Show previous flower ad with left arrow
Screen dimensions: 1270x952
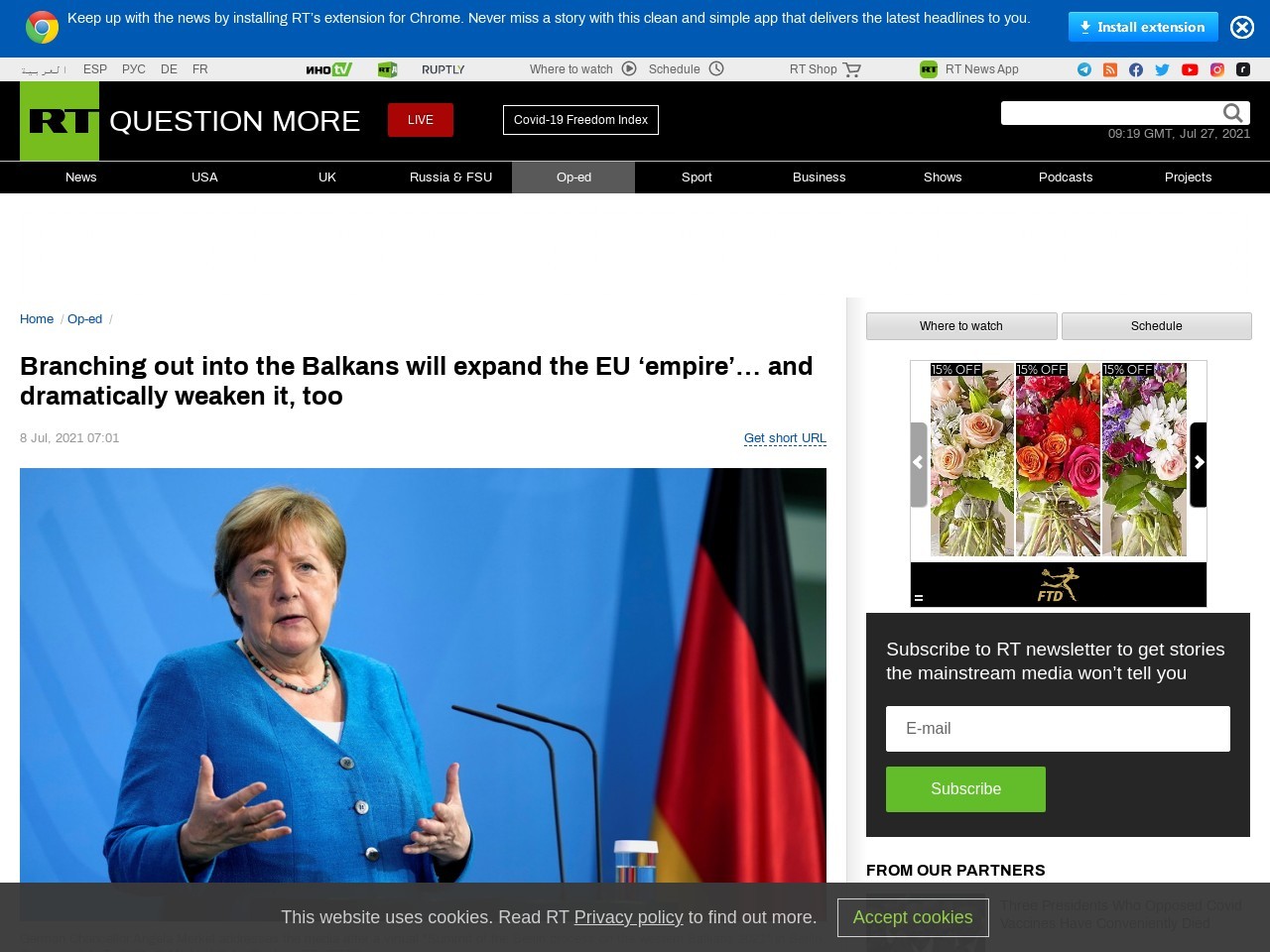[919, 463]
